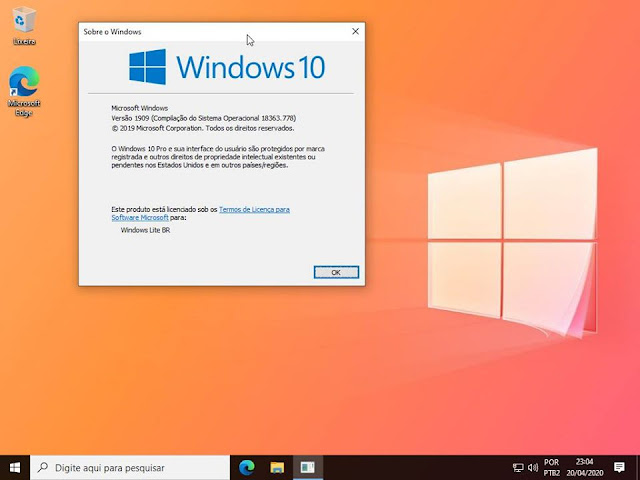Open the Action Center notifications icon
This screenshot has height=480, width=640.
pos(619,468)
